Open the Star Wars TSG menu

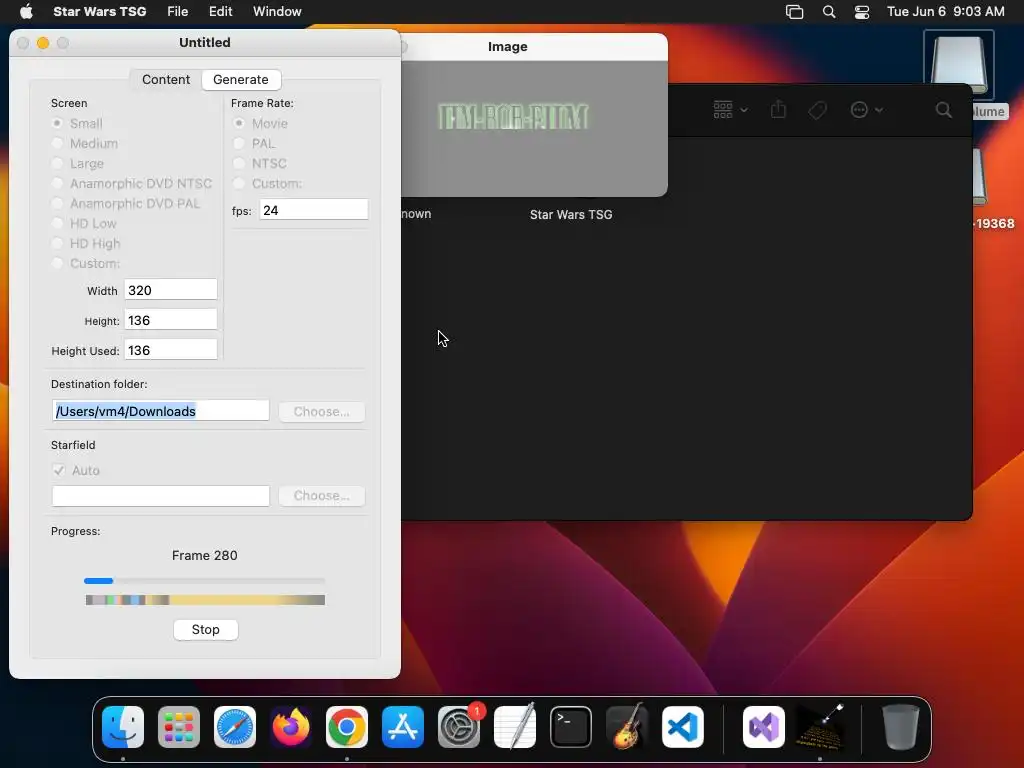[x=99, y=11]
